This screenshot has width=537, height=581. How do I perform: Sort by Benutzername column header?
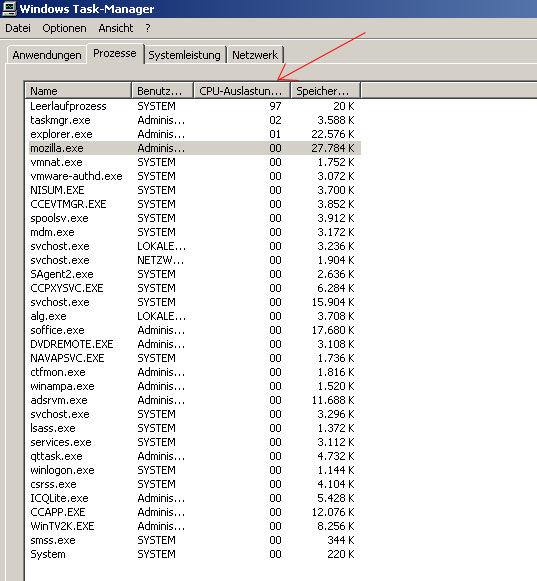pyautogui.click(x=162, y=91)
